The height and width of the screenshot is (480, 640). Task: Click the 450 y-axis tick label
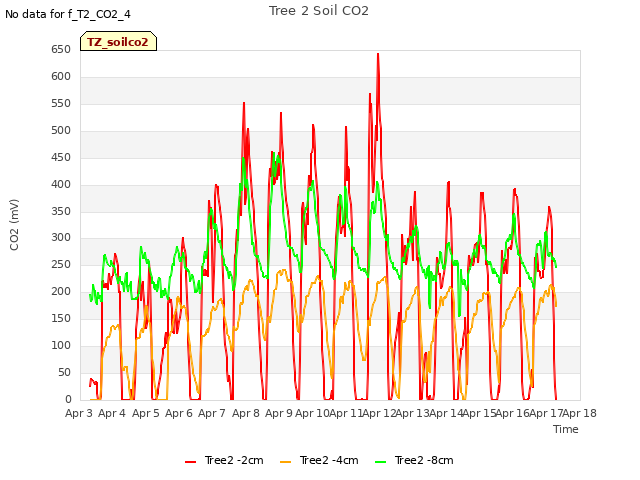[x=61, y=158]
